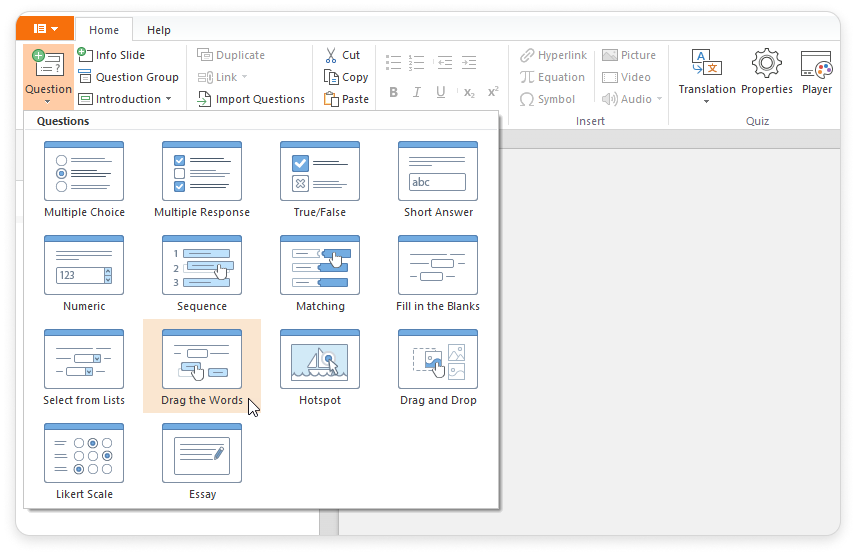Add an Info Slide
This screenshot has height=555, width=856.
coord(111,55)
